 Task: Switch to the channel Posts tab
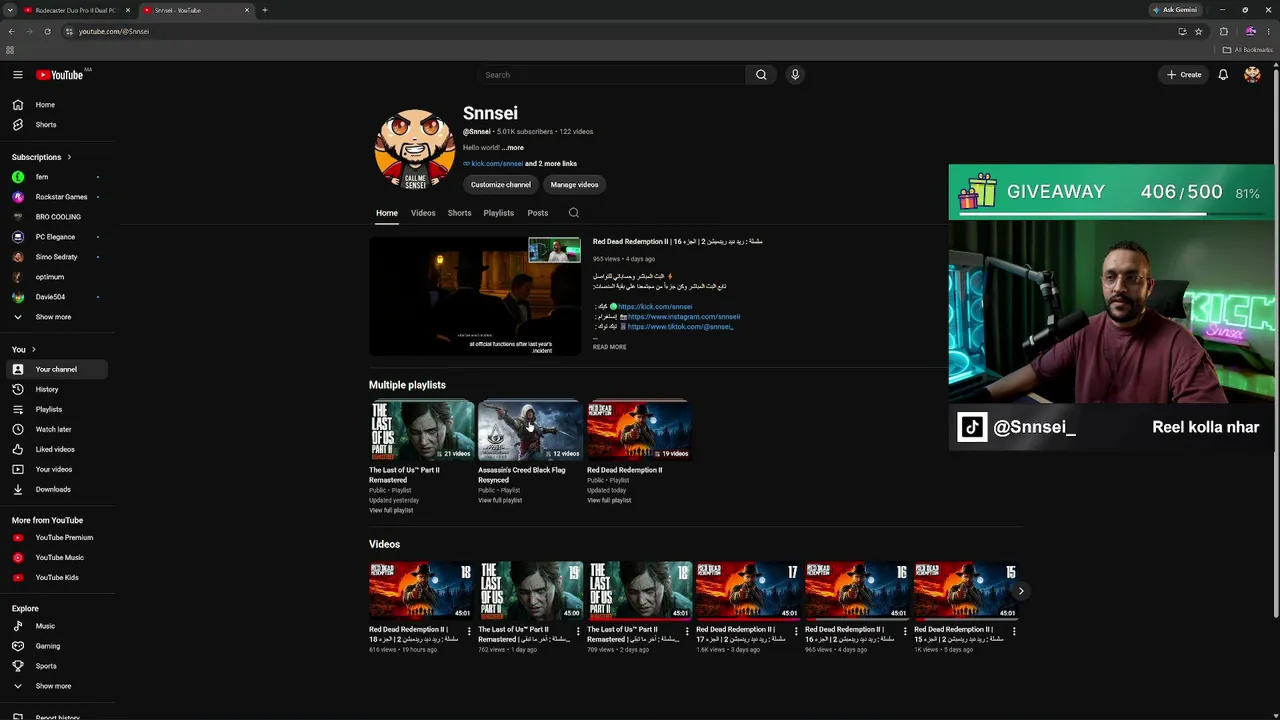click(538, 213)
